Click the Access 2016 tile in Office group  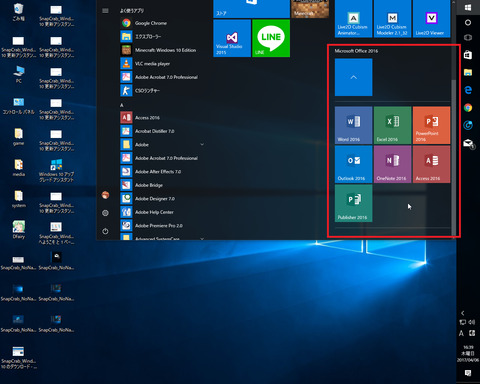[431, 164]
